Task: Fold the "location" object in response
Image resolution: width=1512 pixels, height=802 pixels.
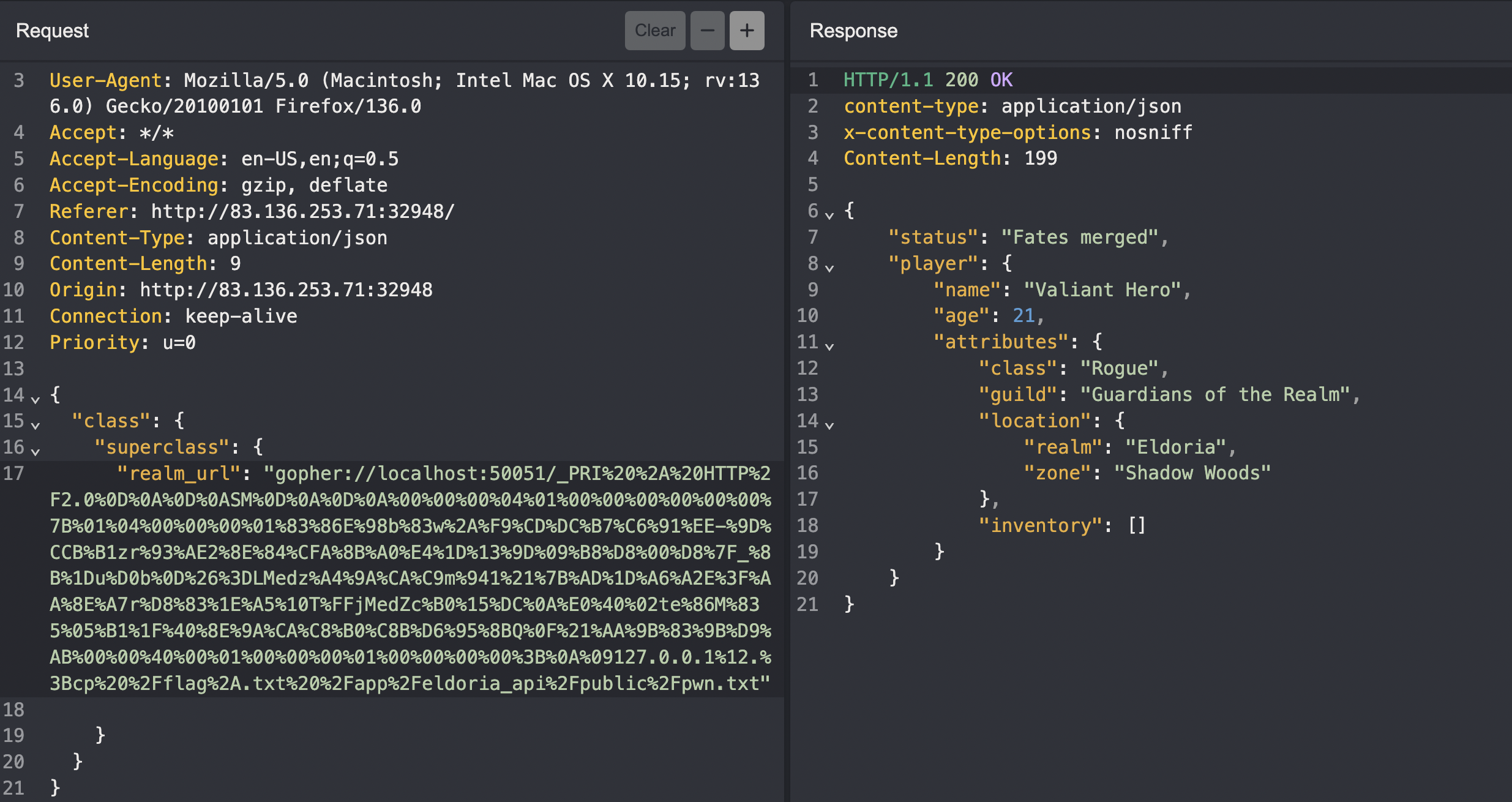Action: point(829,425)
